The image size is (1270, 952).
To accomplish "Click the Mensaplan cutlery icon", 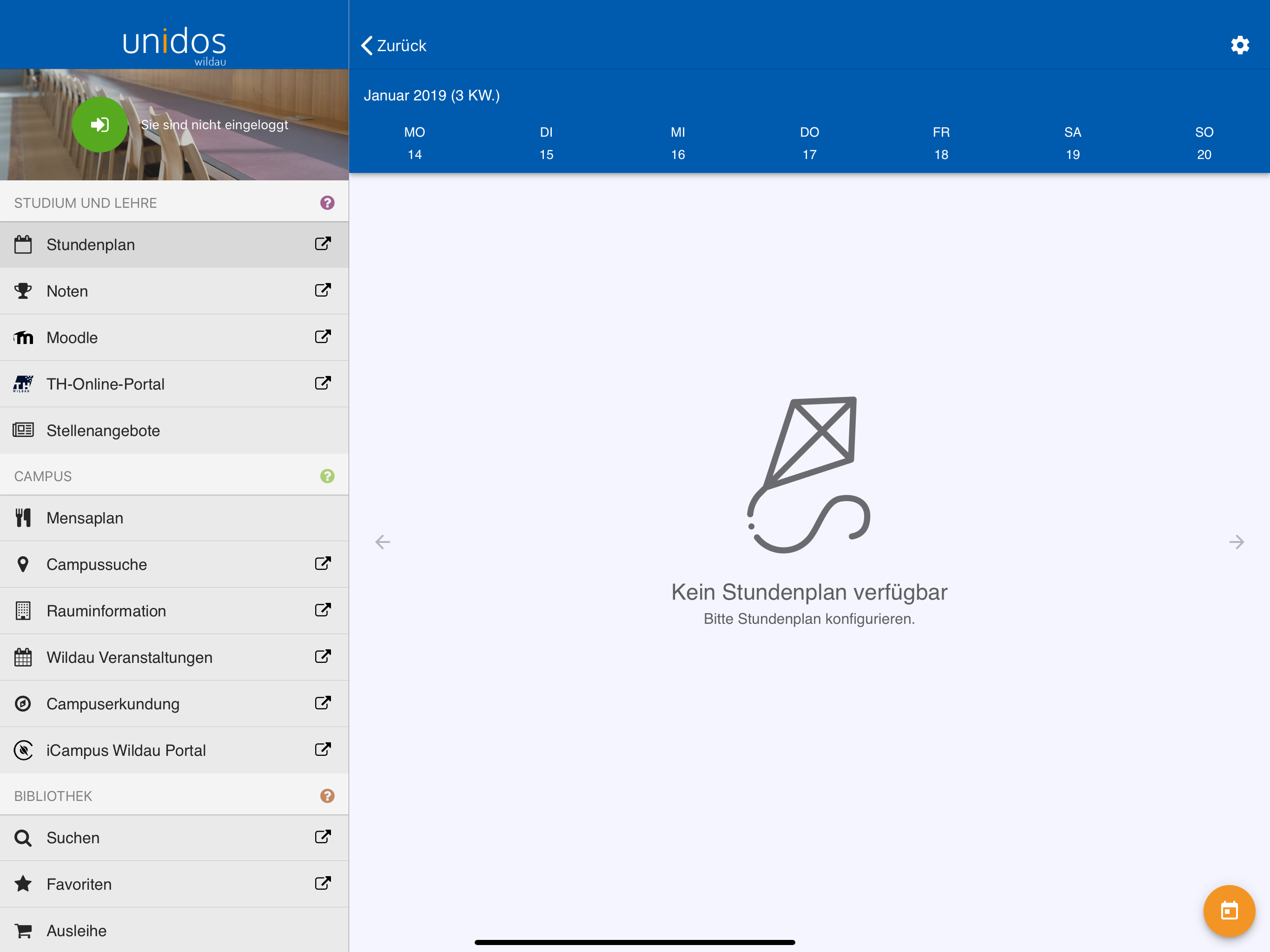I will 23,518.
